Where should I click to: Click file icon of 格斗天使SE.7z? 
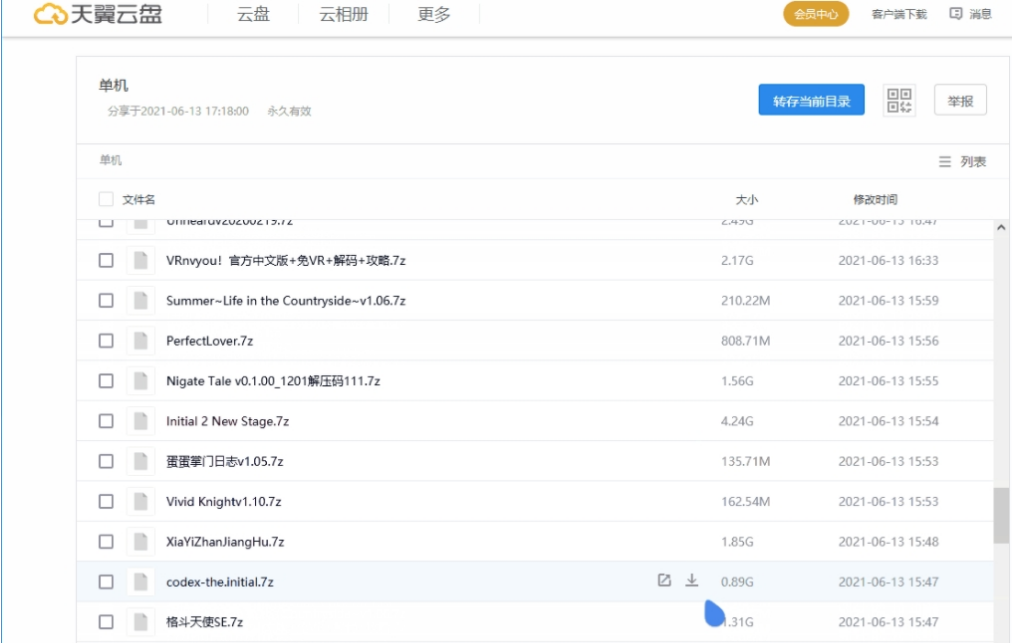coord(141,622)
